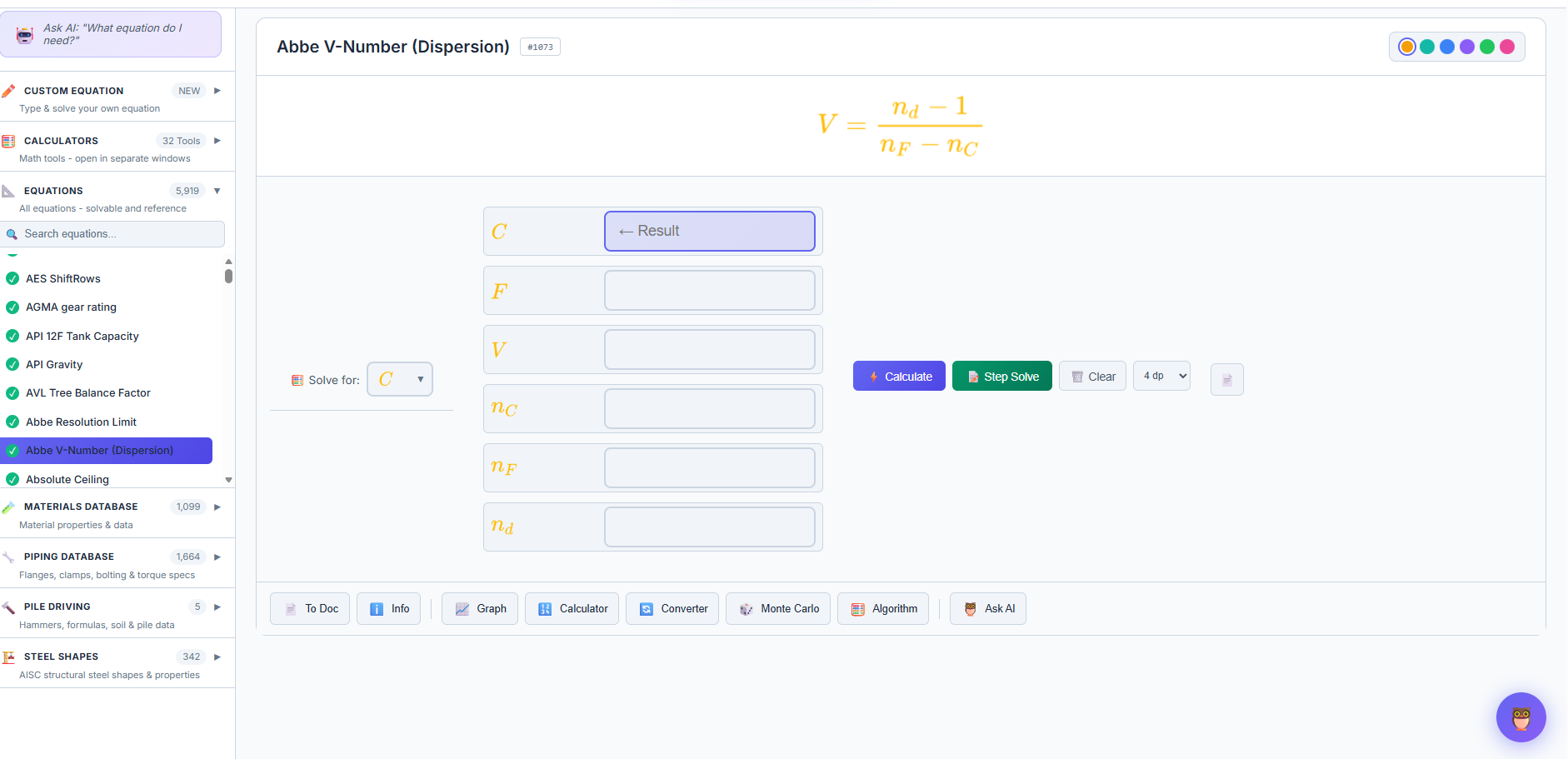Open the Graph tool
Image resolution: width=1568 pixels, height=759 pixels.
(x=480, y=608)
